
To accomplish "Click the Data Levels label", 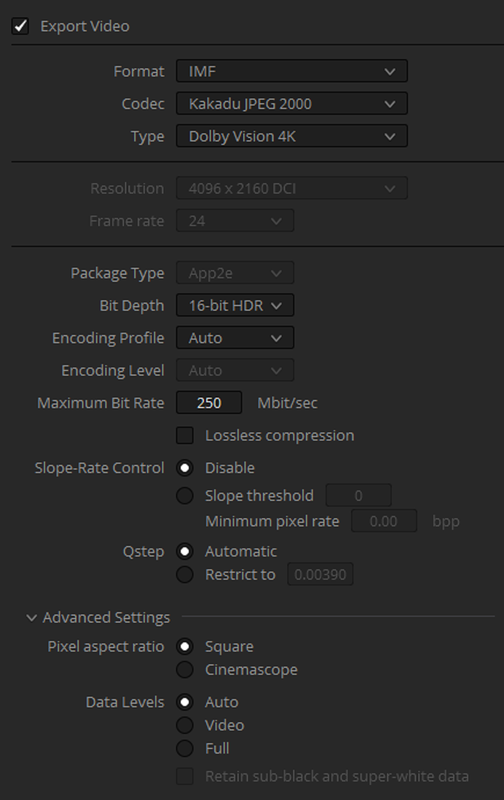I will click(125, 702).
